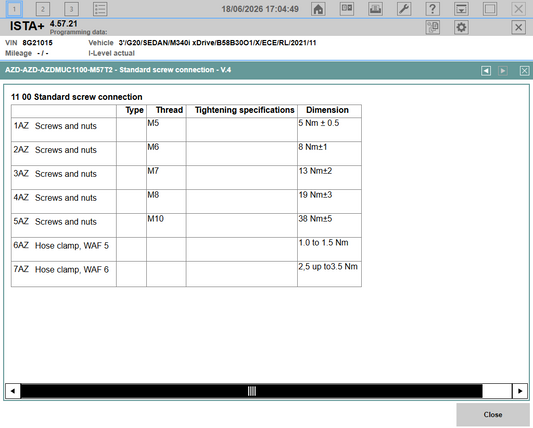Open the settings gear icon

(x=461, y=27)
